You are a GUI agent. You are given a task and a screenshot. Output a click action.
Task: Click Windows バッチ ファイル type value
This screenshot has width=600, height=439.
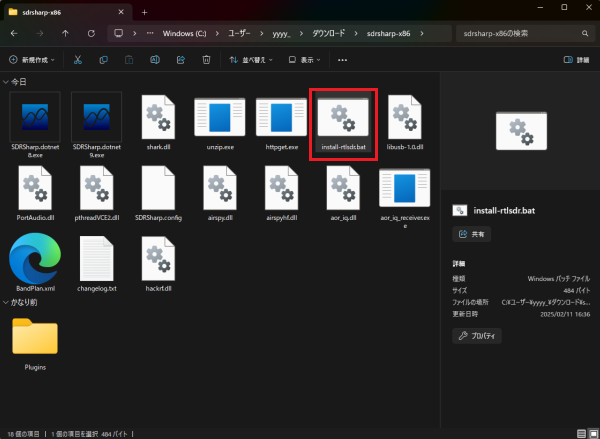coord(559,279)
